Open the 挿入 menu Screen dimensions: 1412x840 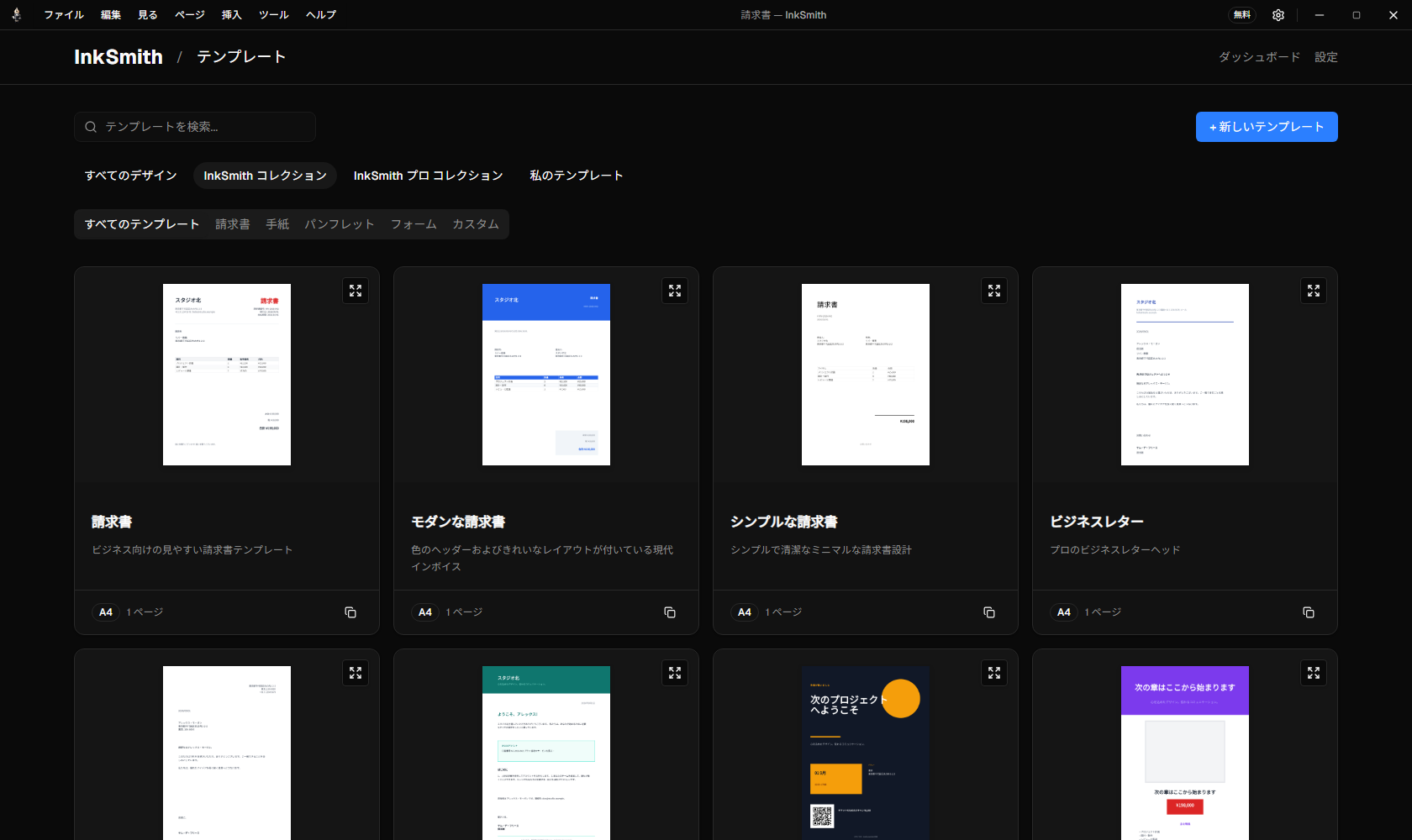pyautogui.click(x=232, y=15)
